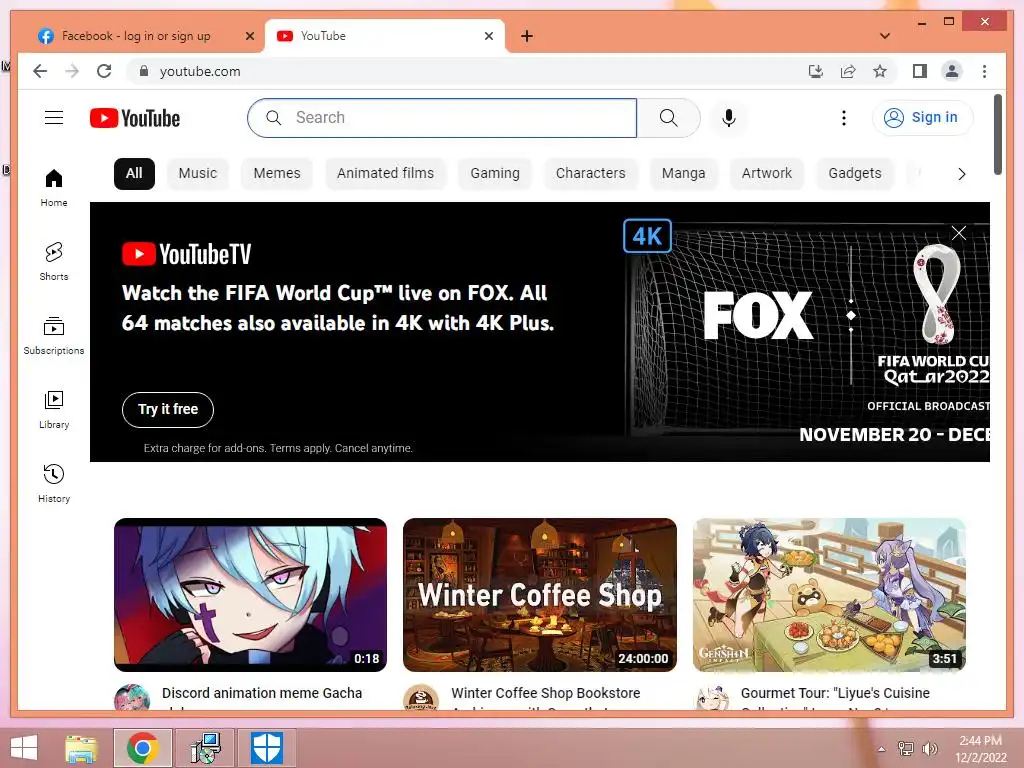Open History in sidebar

[54, 483]
